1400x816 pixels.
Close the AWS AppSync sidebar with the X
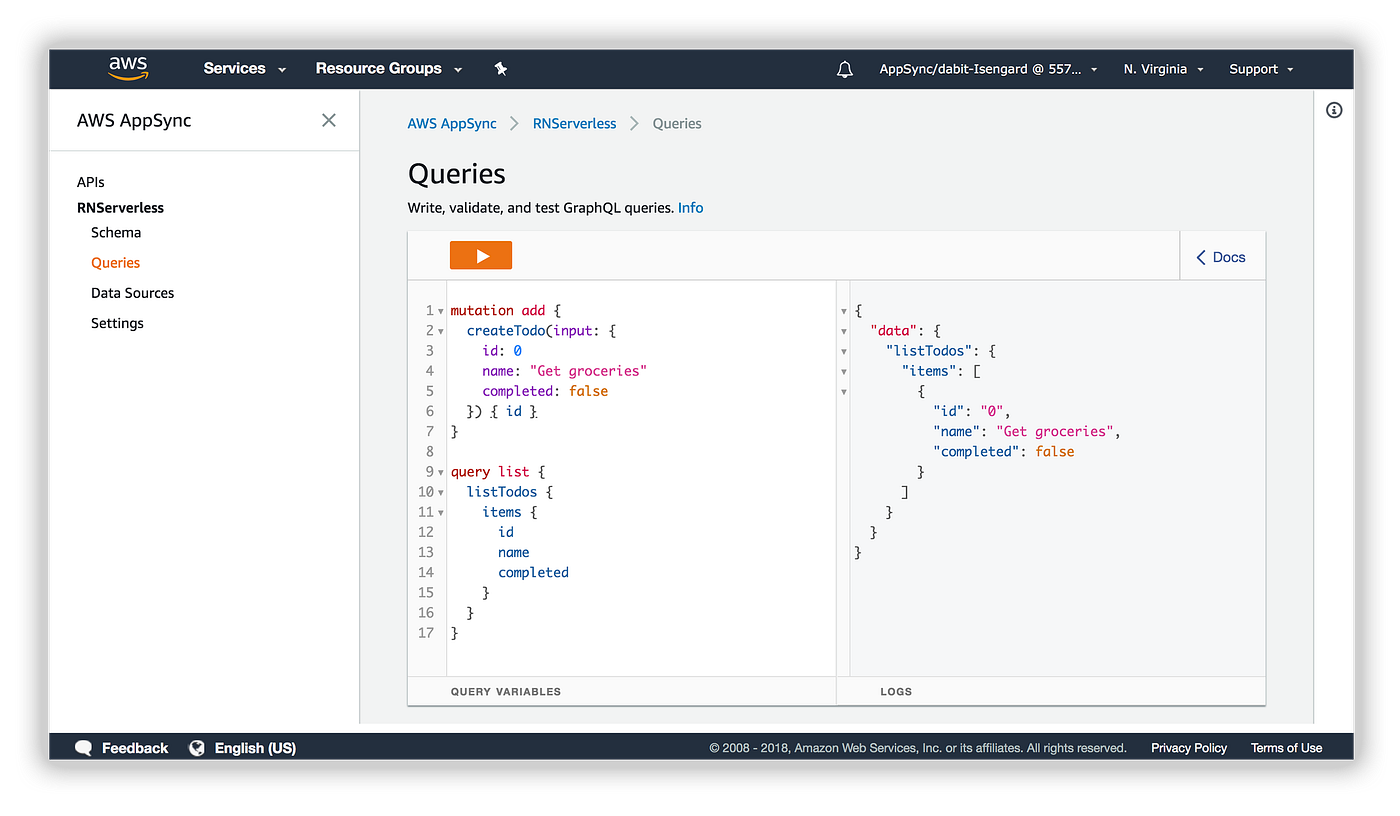click(x=328, y=120)
